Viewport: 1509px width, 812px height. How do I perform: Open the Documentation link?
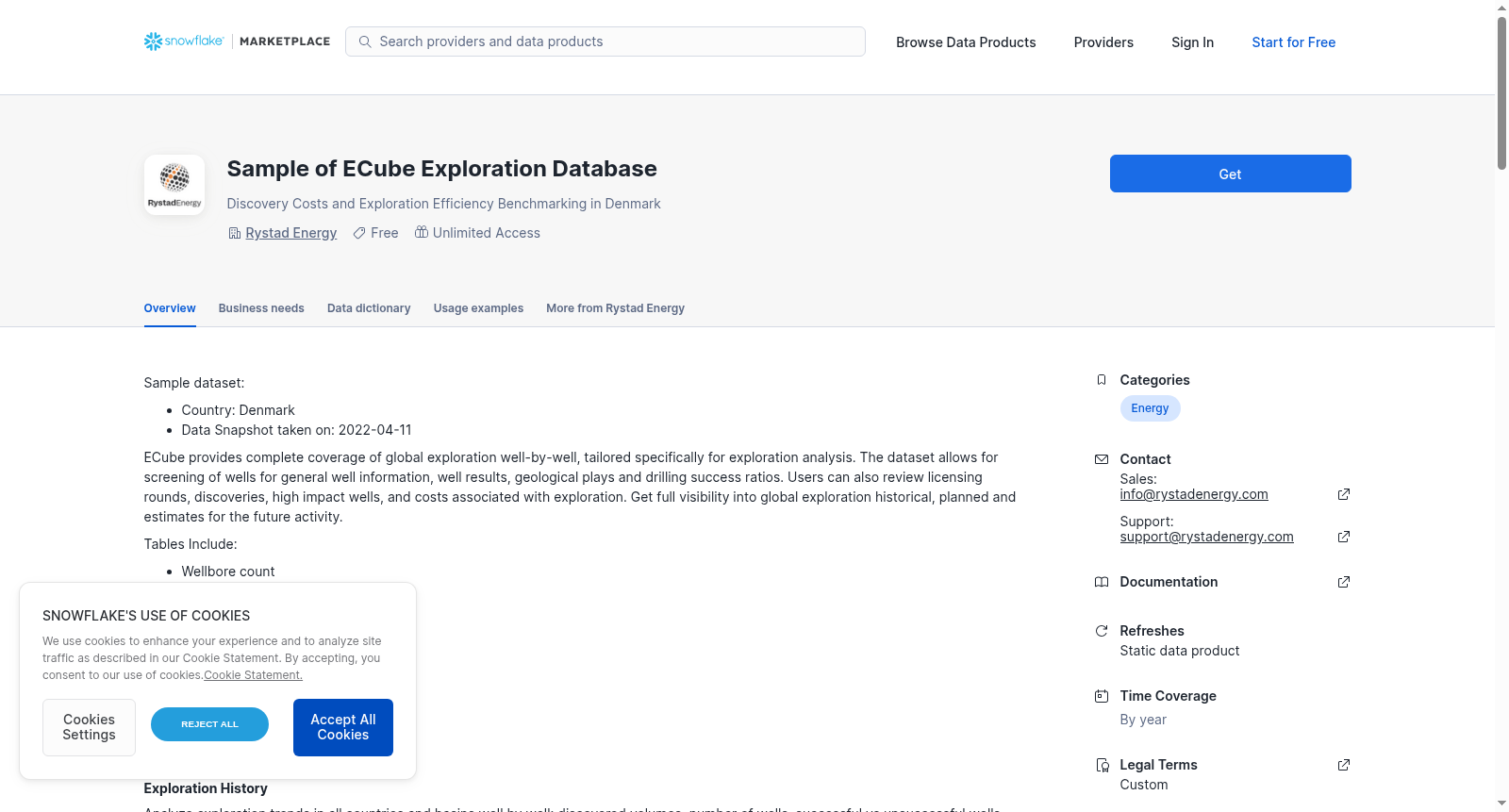1169,582
